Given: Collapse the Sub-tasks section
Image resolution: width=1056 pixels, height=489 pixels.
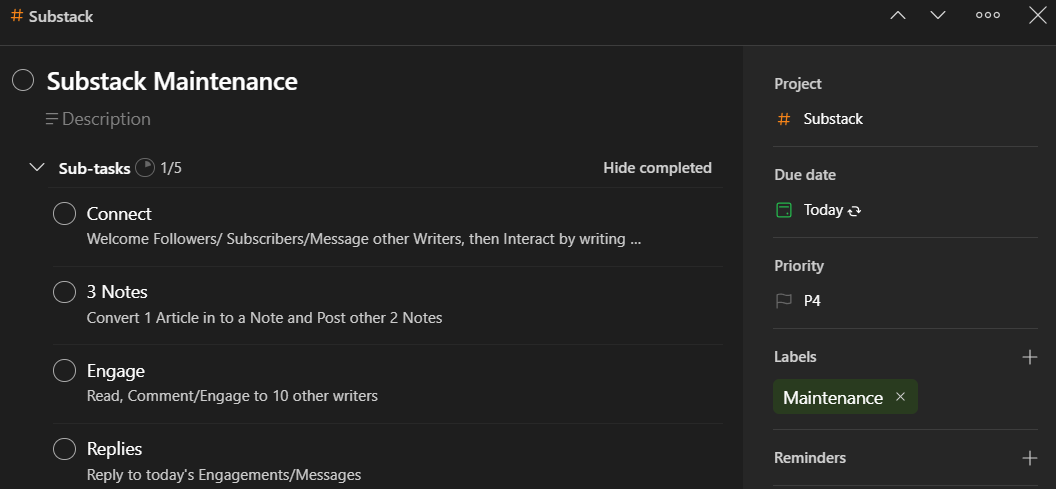Looking at the screenshot, I should pos(37,167).
